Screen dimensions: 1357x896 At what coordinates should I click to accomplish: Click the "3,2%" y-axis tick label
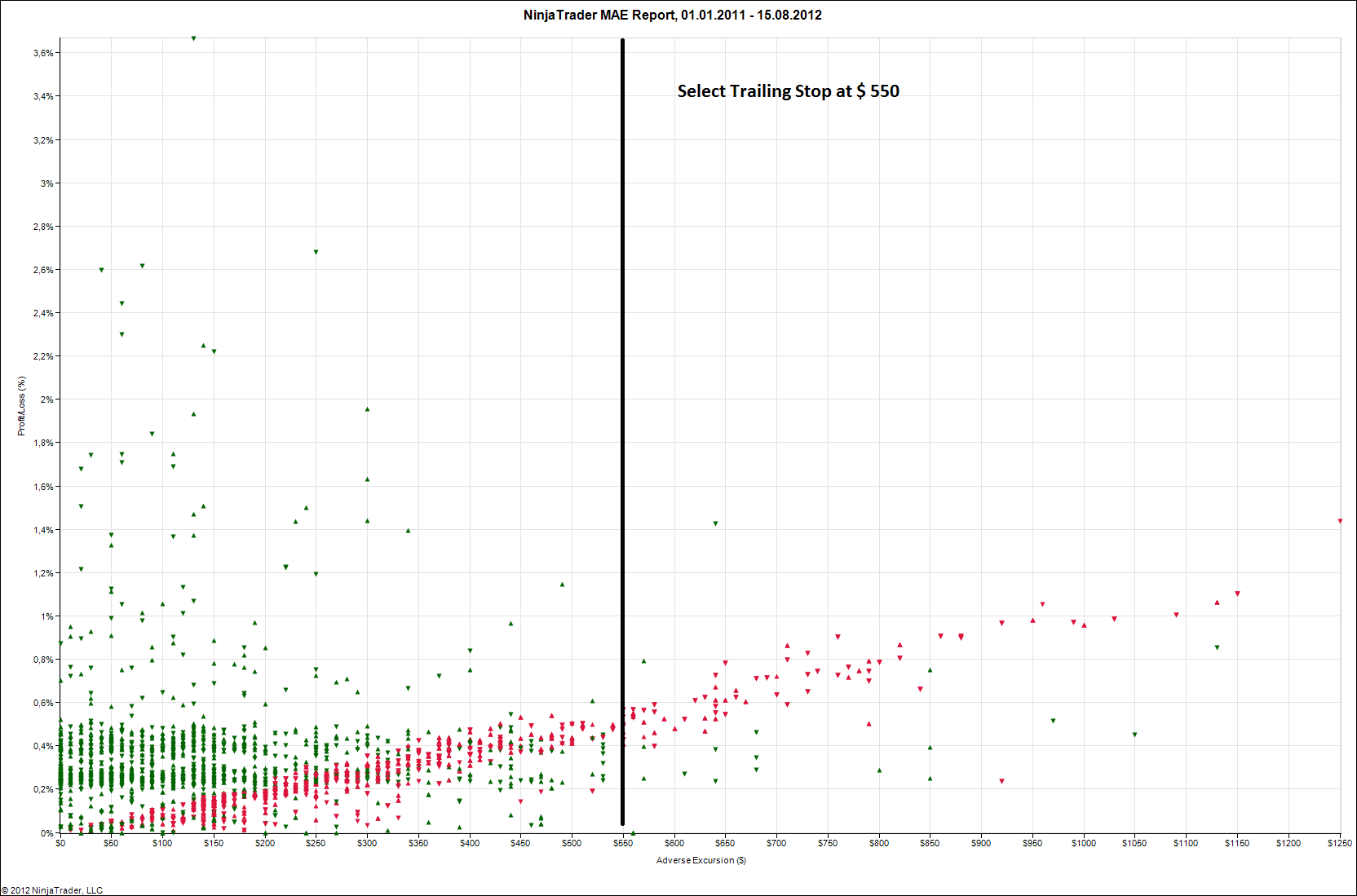click(x=43, y=140)
